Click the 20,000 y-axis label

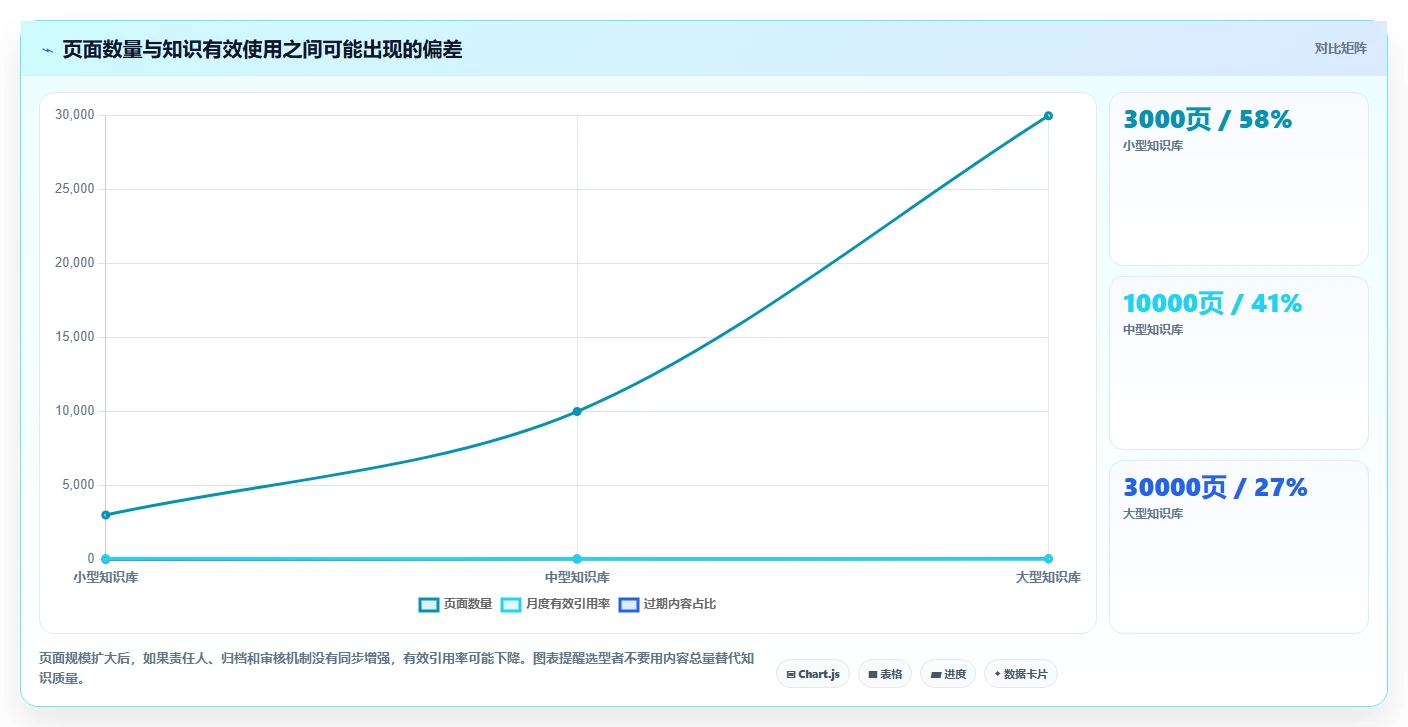(75, 263)
